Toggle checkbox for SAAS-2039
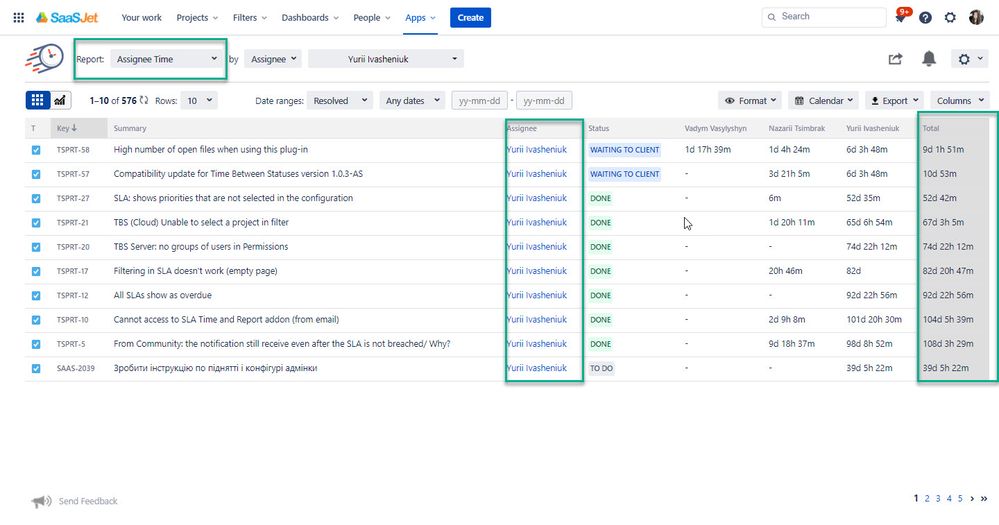Image resolution: width=999 pixels, height=525 pixels. [x=36, y=368]
